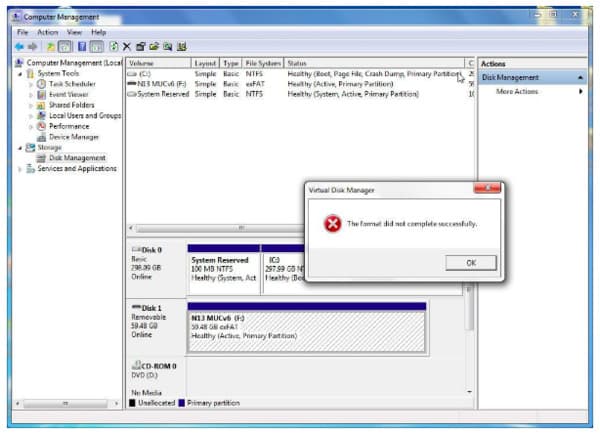Click the Computer Management (Local) root node
600x434 pixels.
[73, 63]
